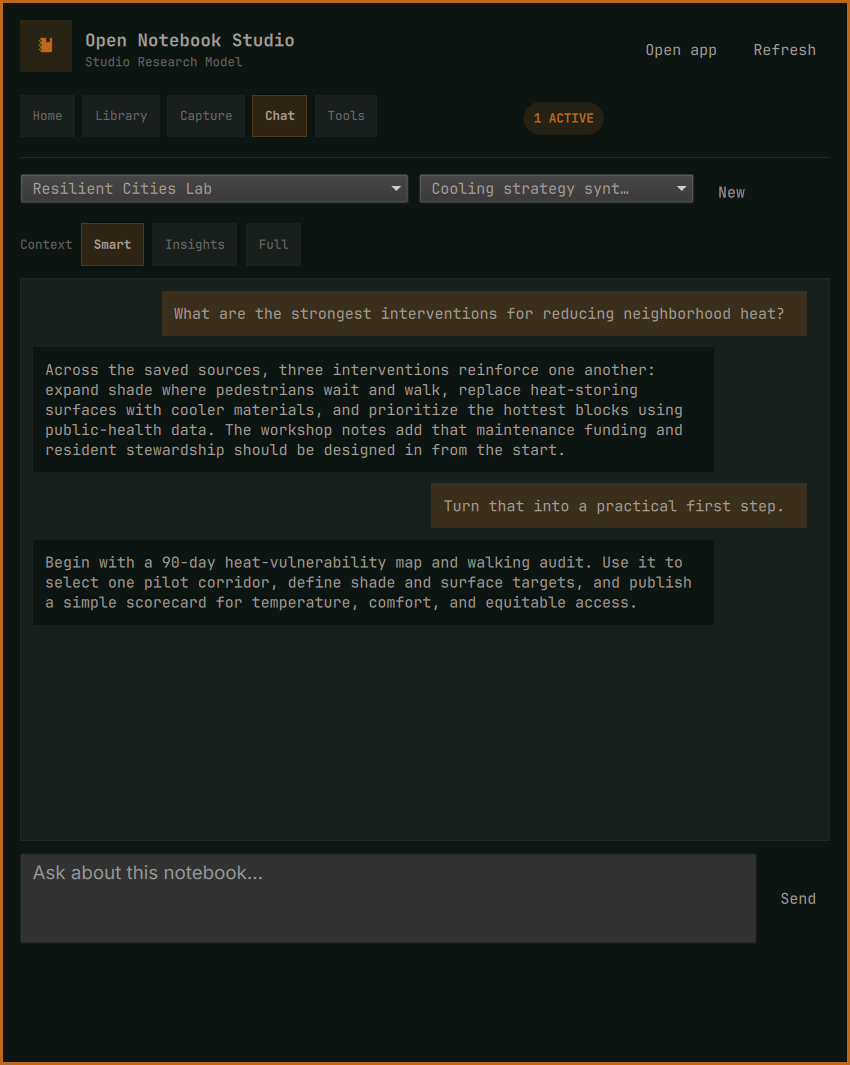Start a New chat session
This screenshot has width=850, height=1065.
pos(731,192)
